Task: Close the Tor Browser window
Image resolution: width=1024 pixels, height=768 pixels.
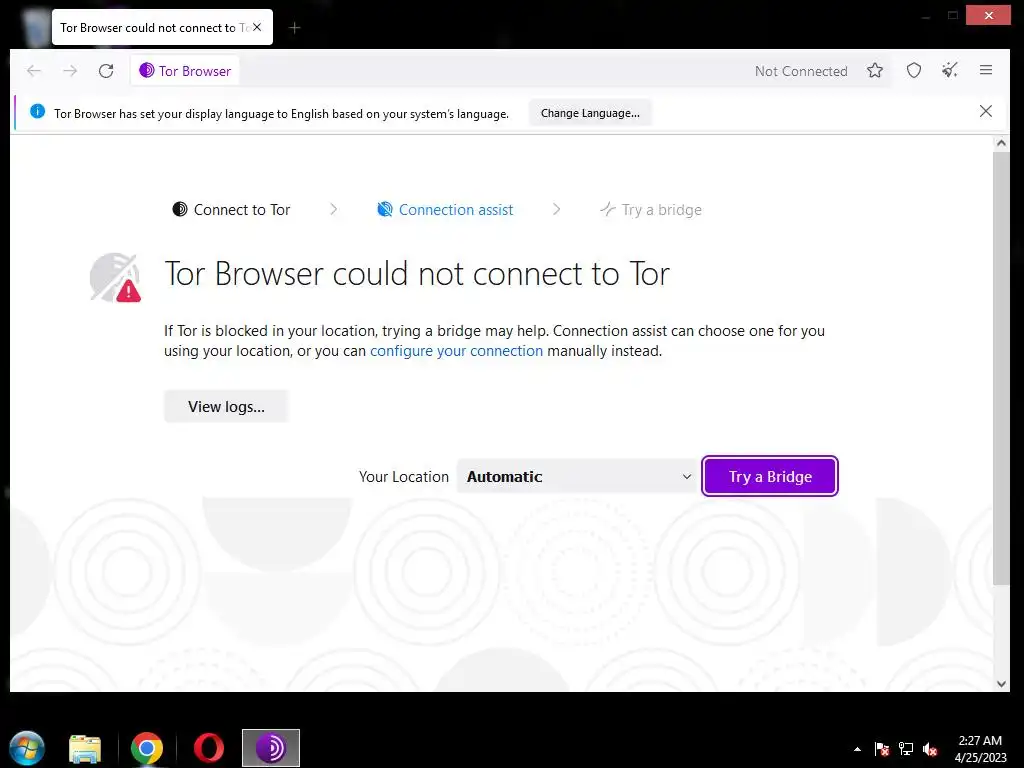Action: (x=988, y=15)
